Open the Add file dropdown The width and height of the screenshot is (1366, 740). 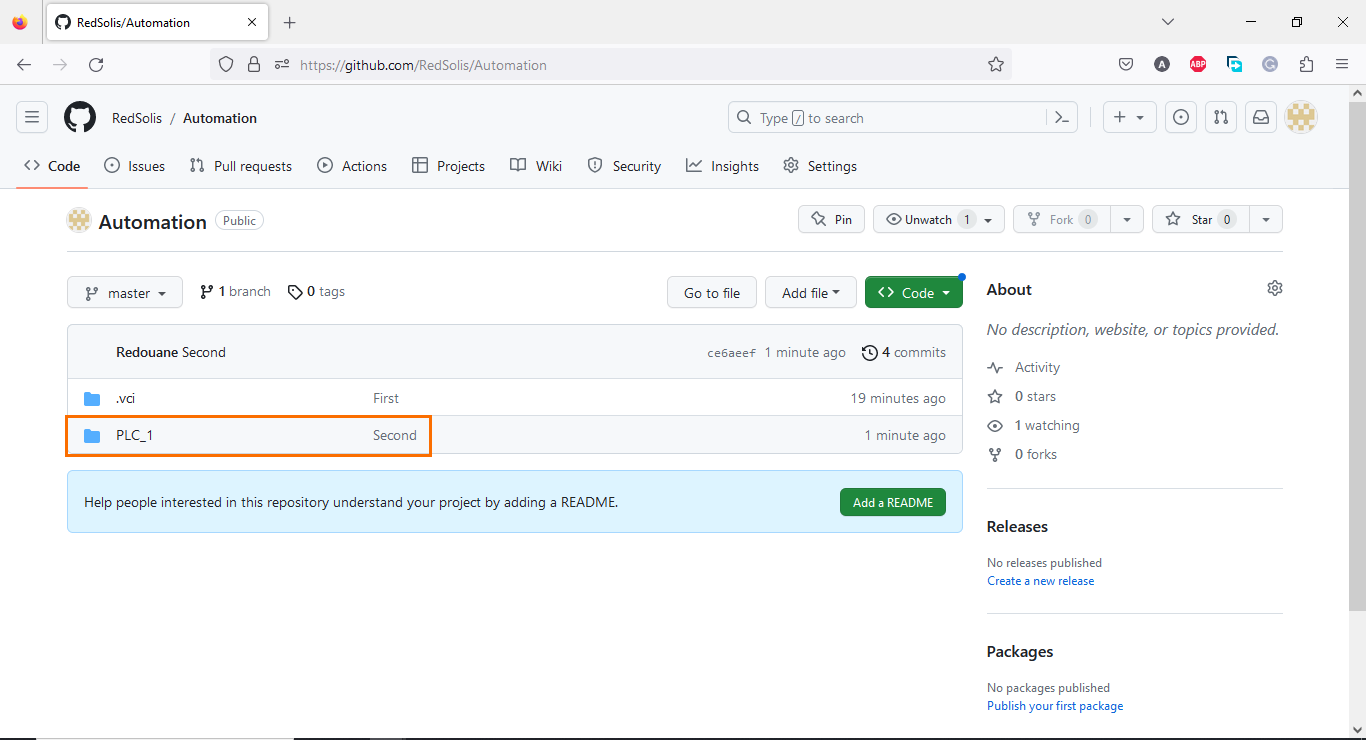pyautogui.click(x=810, y=292)
